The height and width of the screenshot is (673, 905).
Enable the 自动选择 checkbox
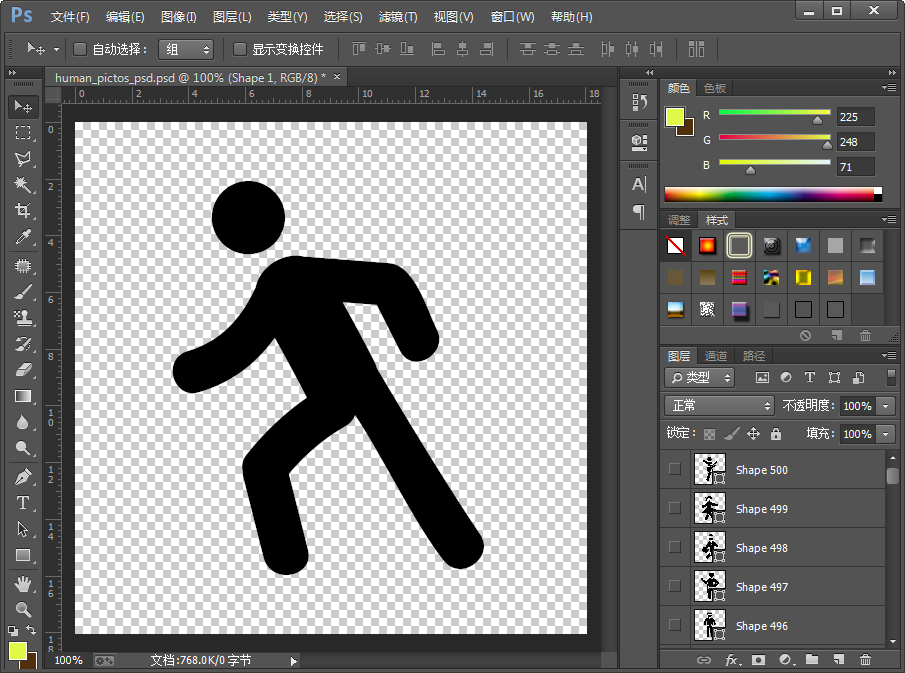(x=80, y=49)
